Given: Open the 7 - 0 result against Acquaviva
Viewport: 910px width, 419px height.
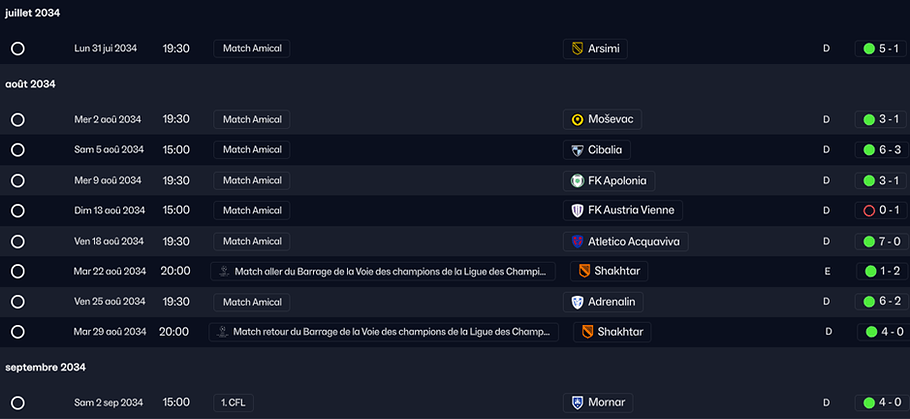Looking at the screenshot, I should click(x=881, y=241).
